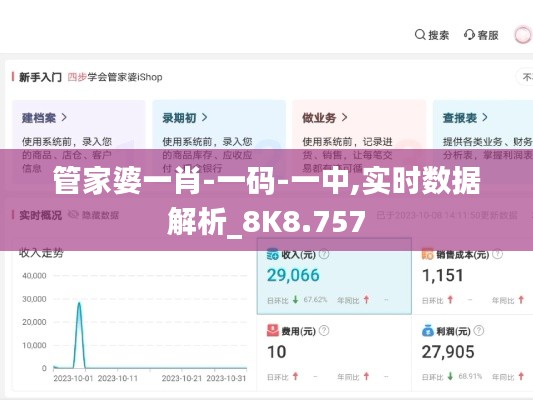Toggle hide data (隐藏数据) eye icon
Image resolution: width=533 pixels, height=400 pixels.
pos(73,215)
